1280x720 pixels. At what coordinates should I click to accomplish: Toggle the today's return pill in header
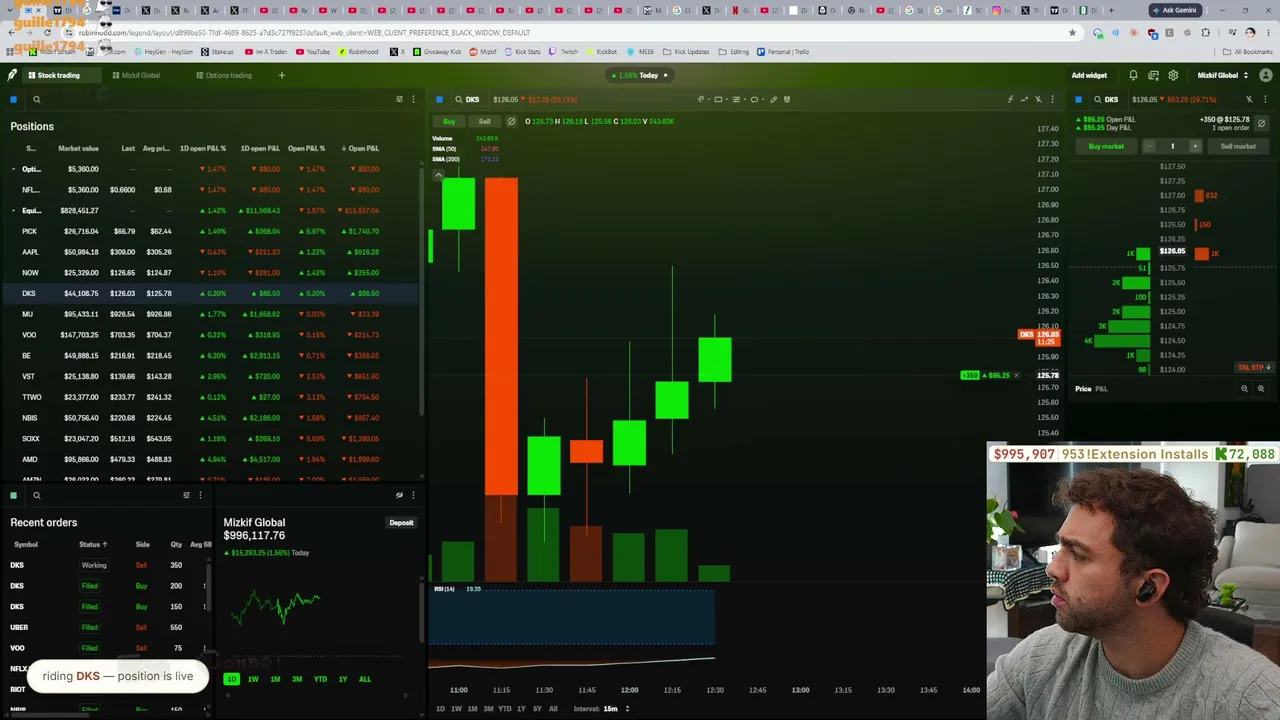click(639, 75)
